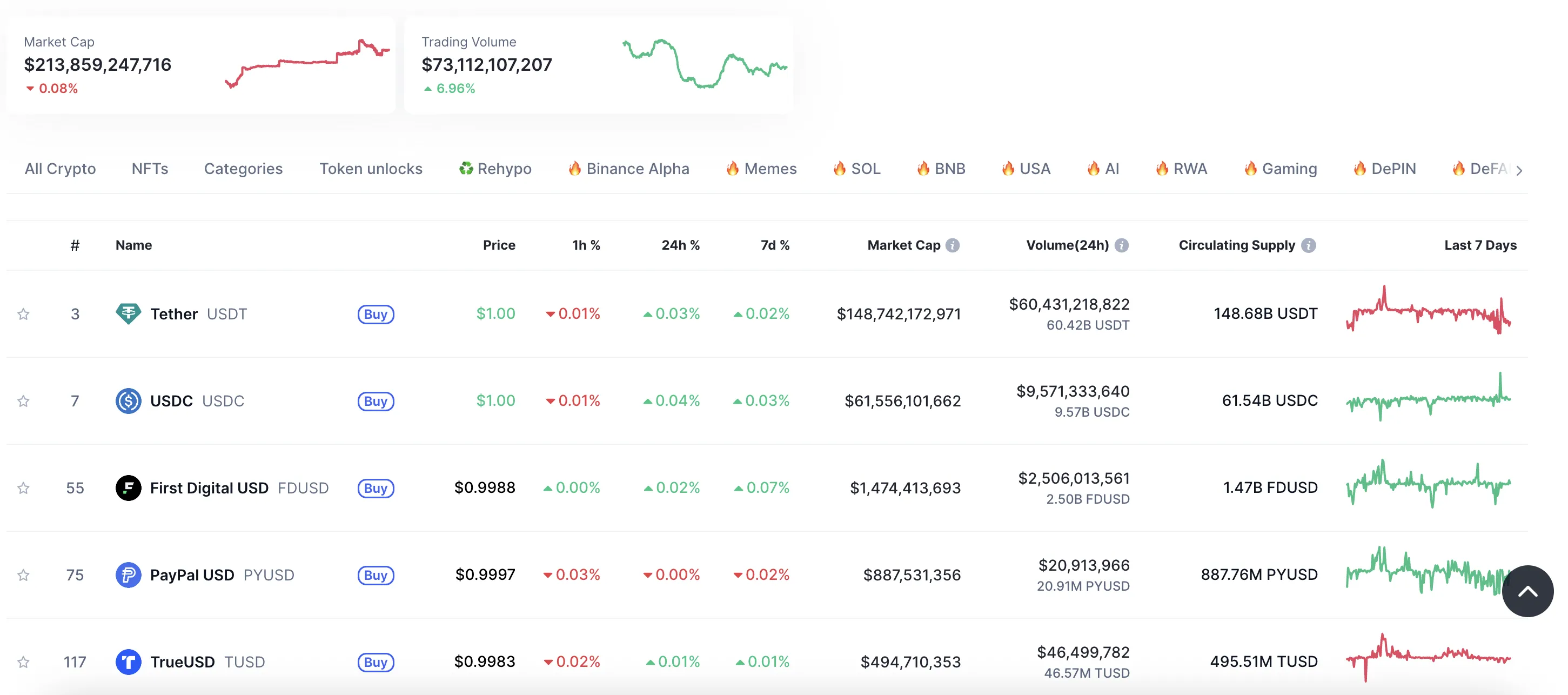The image size is (1568, 695).
Task: Click the TrueUSD logo icon
Action: (x=128, y=662)
